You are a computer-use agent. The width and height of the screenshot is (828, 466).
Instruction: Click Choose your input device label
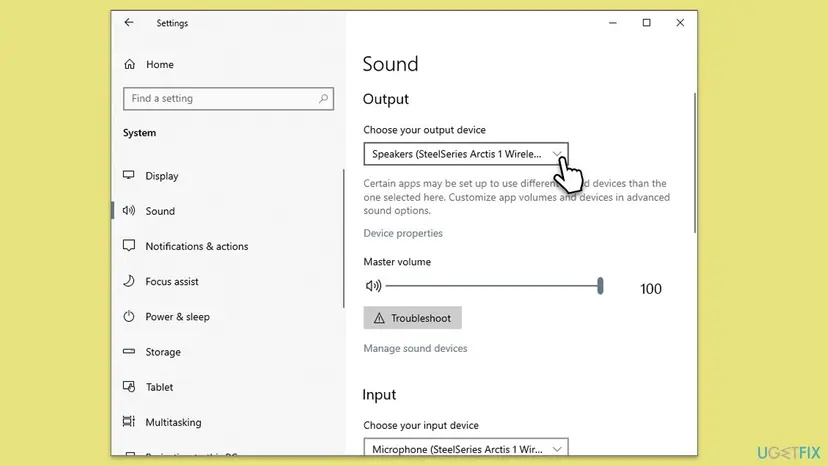[421, 425]
